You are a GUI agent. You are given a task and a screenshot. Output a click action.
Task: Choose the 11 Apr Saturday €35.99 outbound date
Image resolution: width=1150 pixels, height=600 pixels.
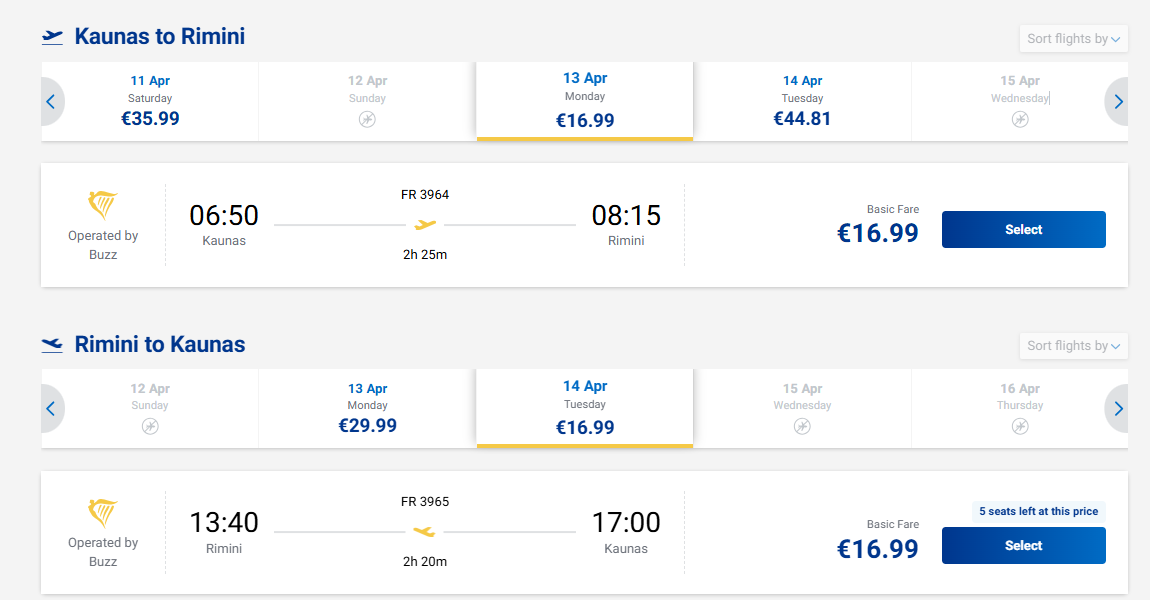tap(150, 101)
